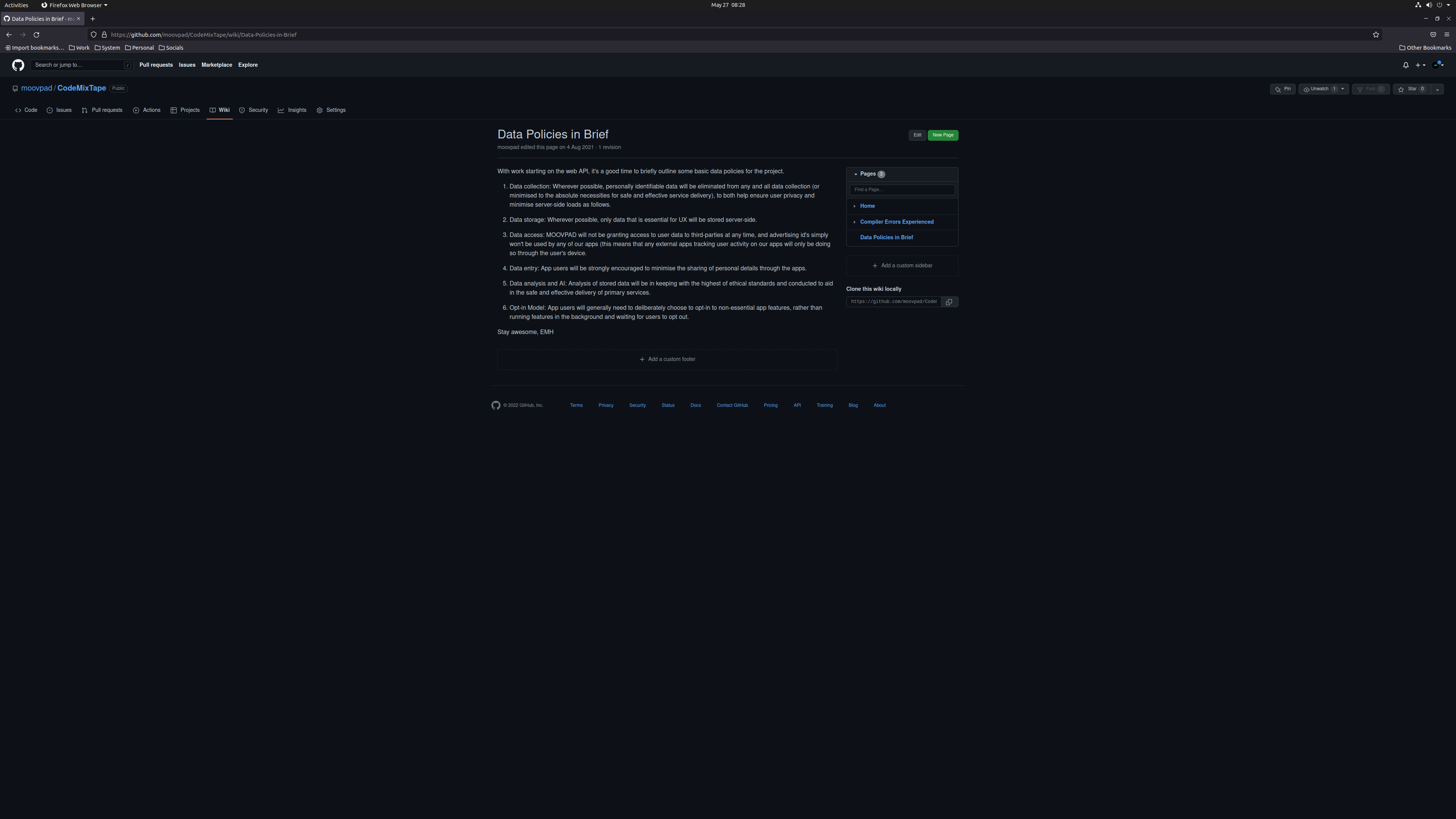
Task: Open Explore in top navigation
Action: click(248, 65)
